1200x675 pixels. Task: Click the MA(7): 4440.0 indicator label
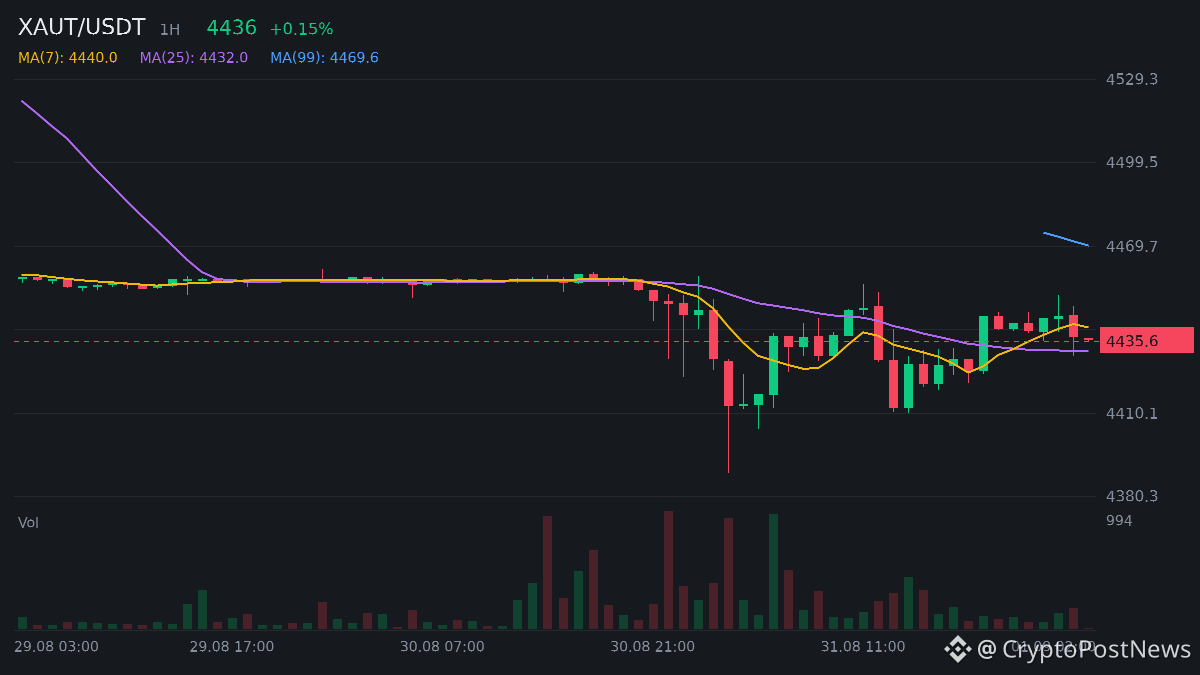68,58
